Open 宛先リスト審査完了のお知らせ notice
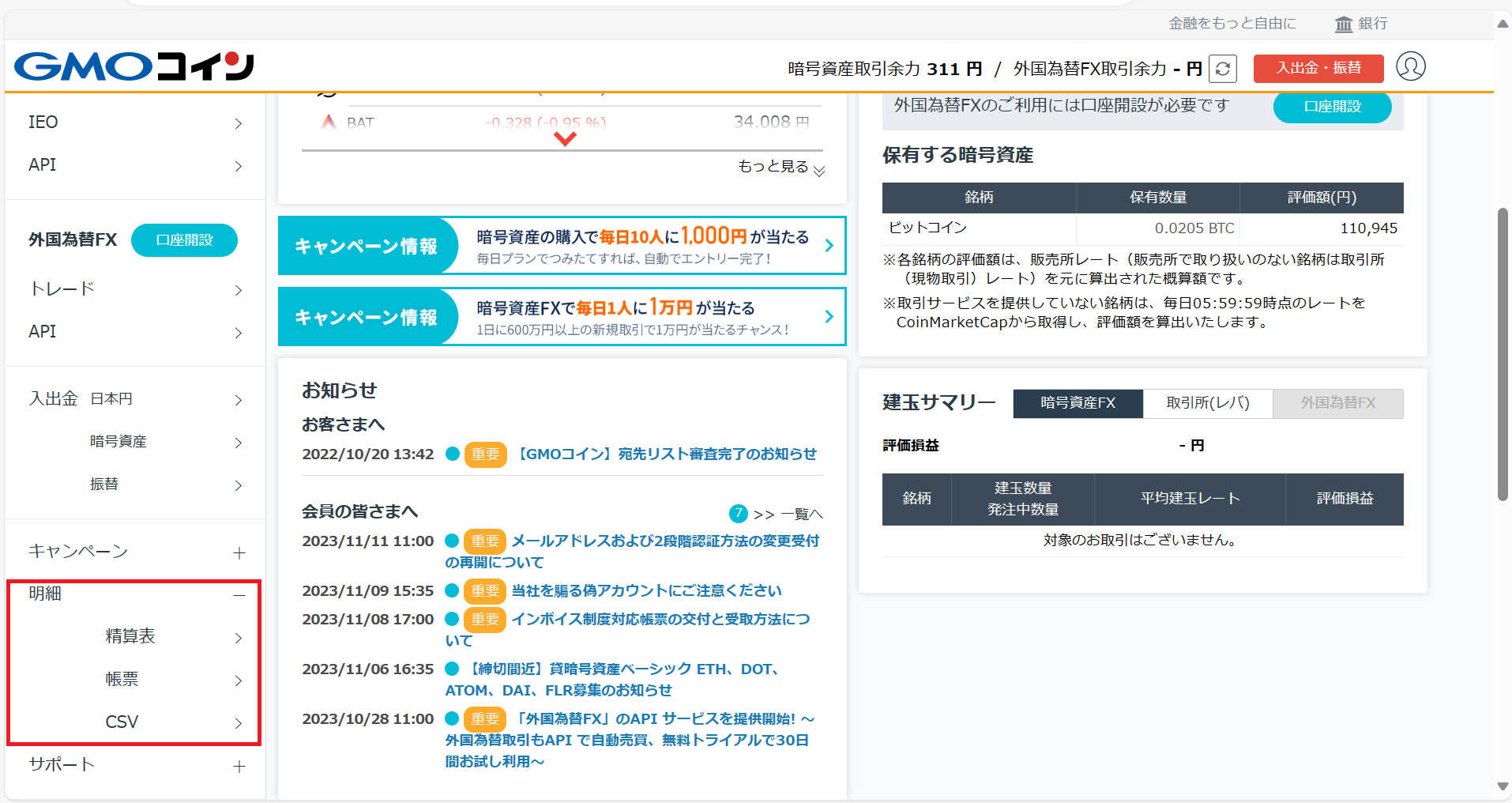This screenshot has width=1512, height=803. point(667,454)
